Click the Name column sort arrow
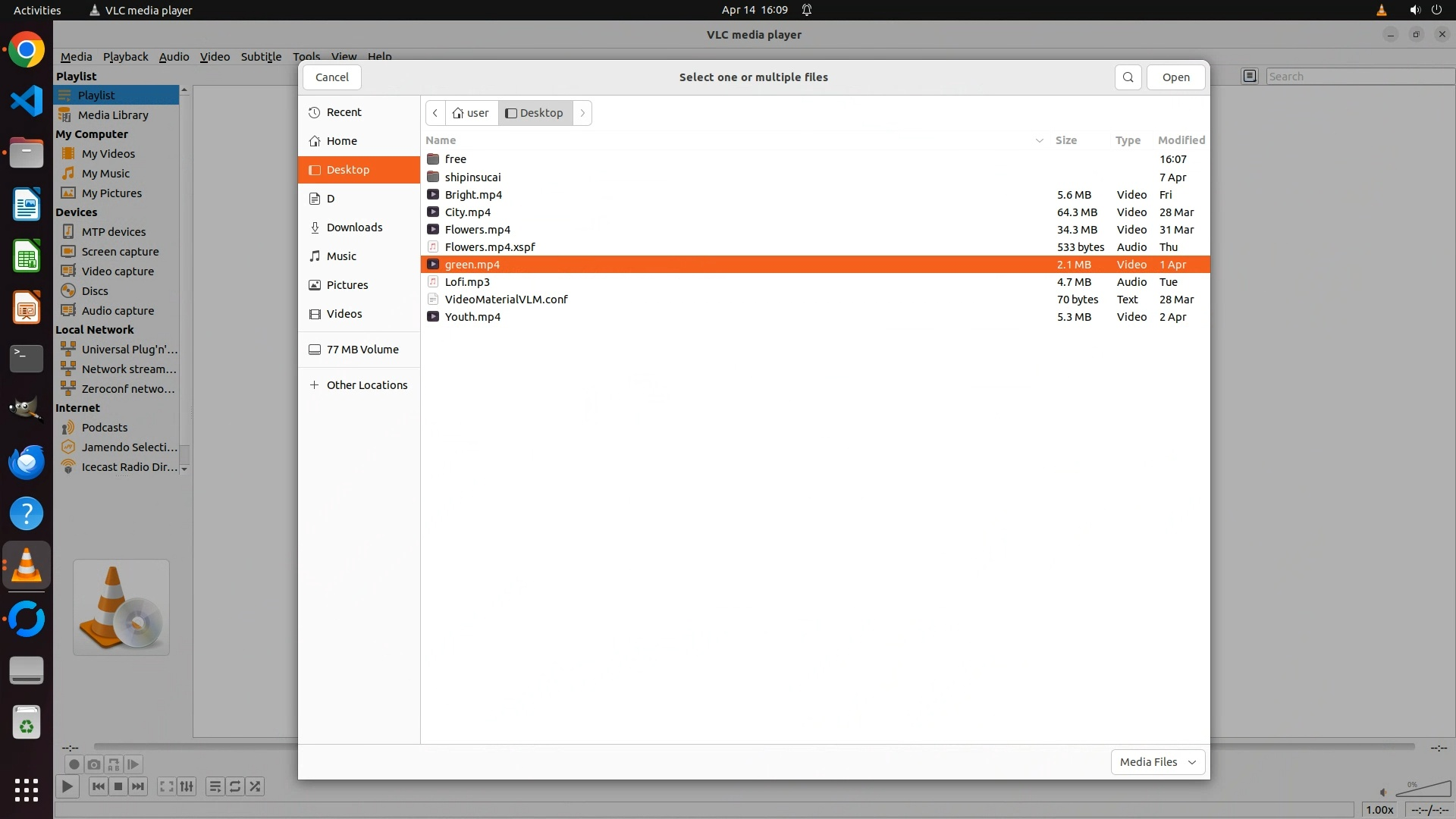1456x819 pixels. (x=1039, y=140)
